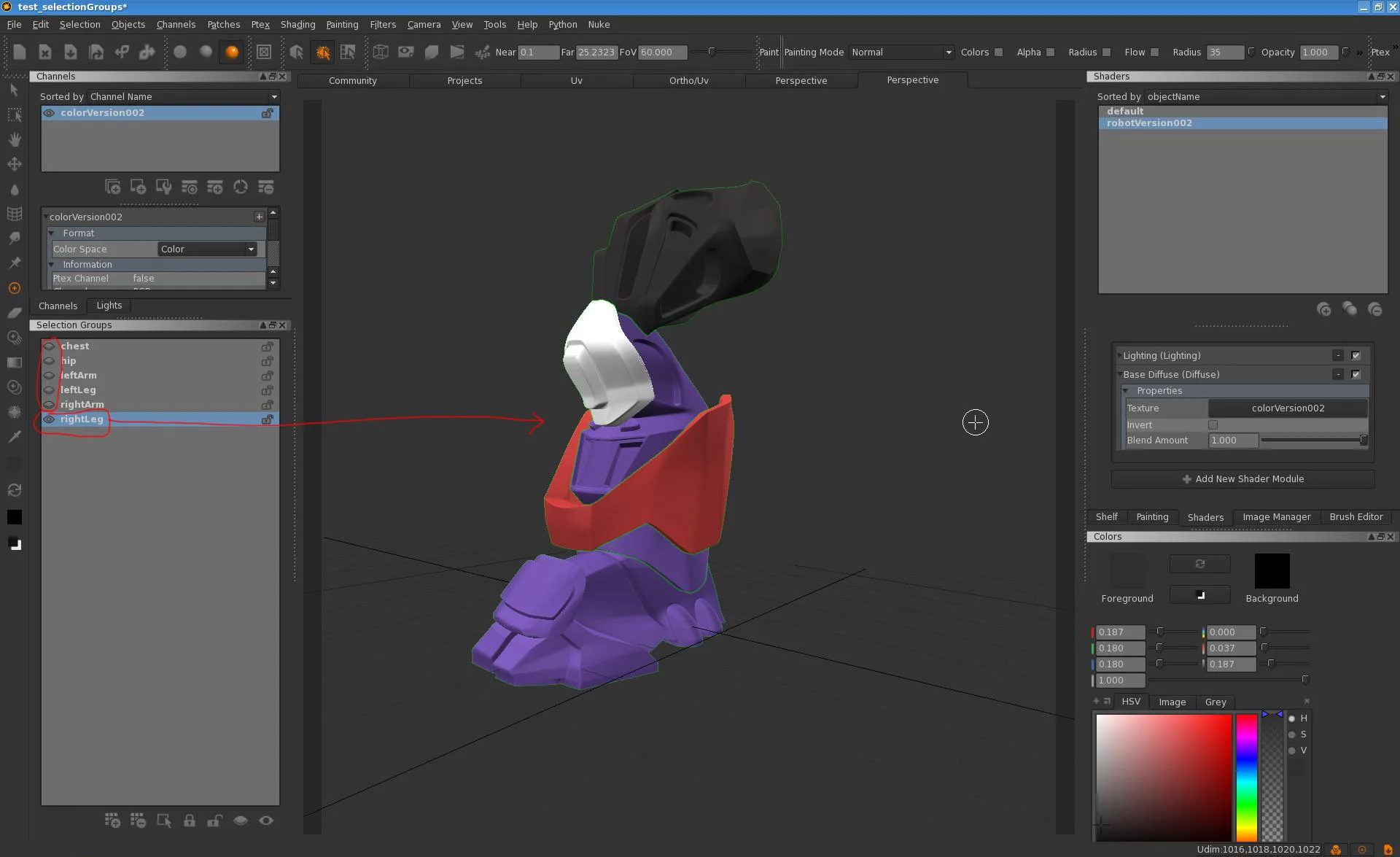Viewport: 1400px width, 857px height.
Task: Click Add New Shader Module button
Action: 1243,479
